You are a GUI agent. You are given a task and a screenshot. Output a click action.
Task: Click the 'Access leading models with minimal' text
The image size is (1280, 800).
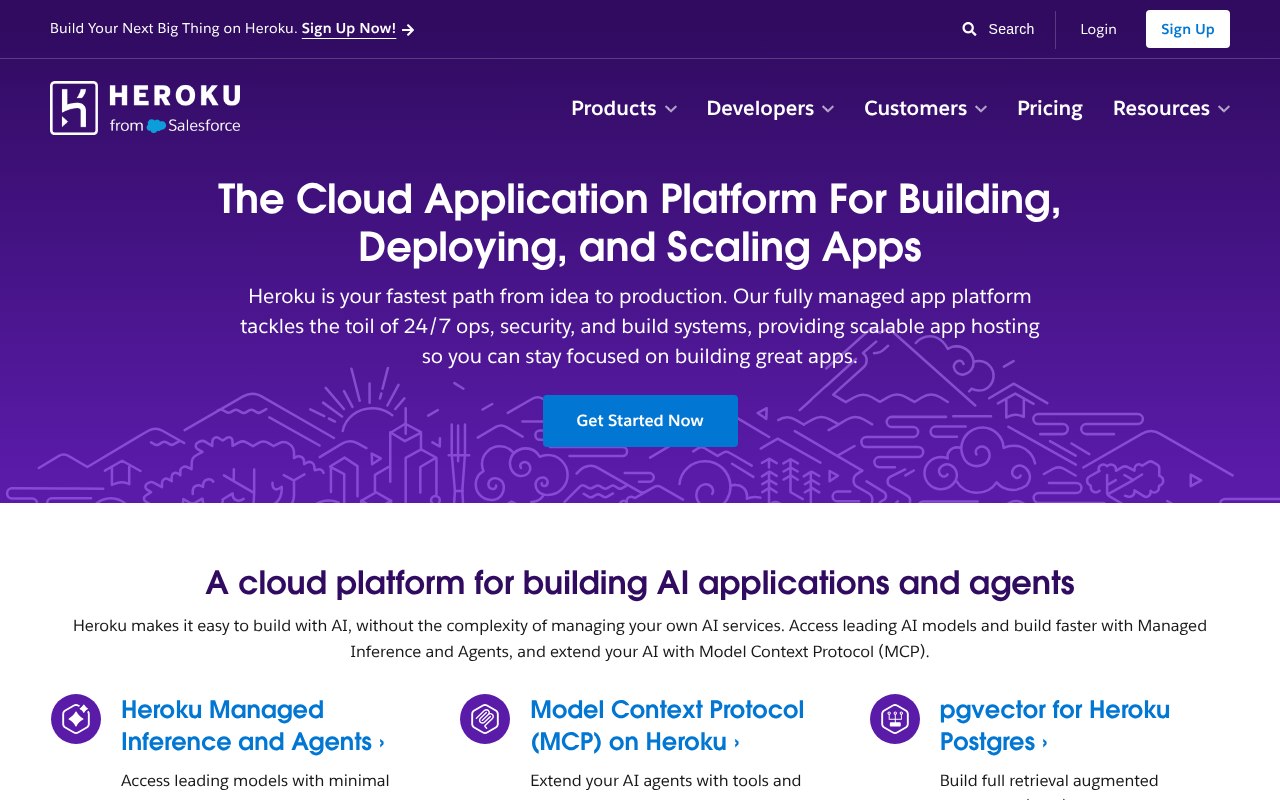click(255, 781)
